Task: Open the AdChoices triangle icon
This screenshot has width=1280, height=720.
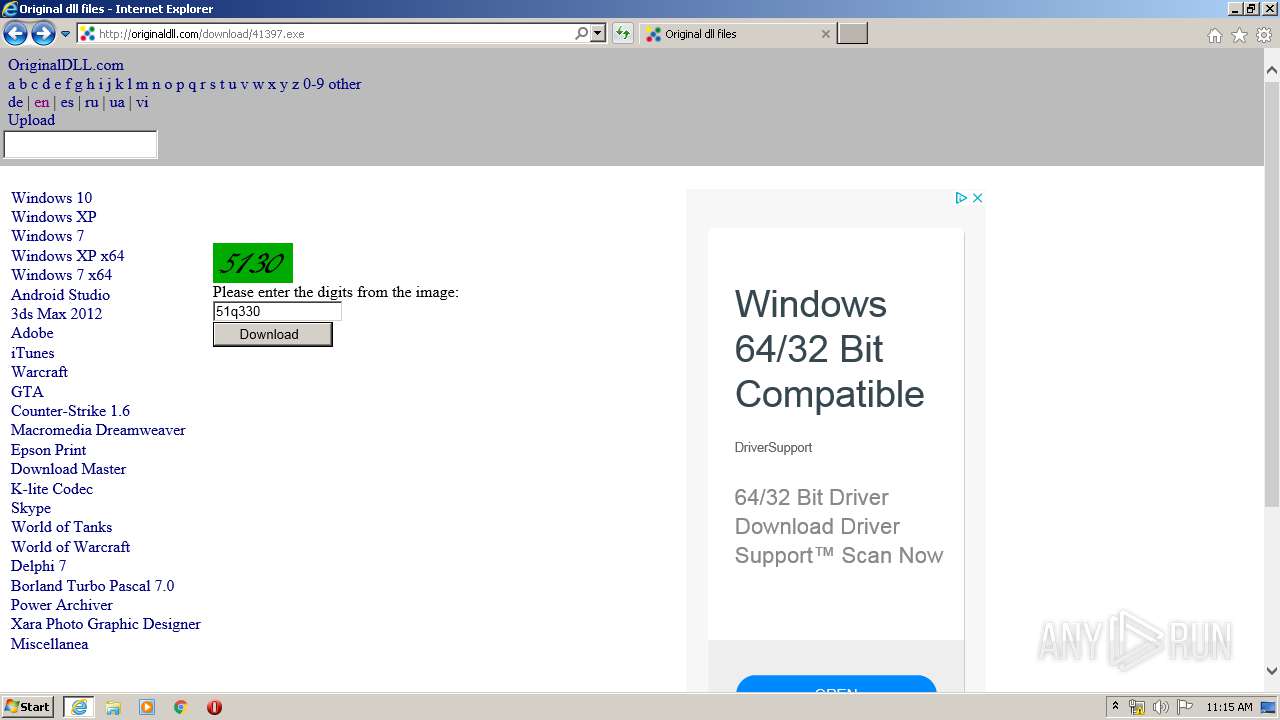Action: (961, 198)
